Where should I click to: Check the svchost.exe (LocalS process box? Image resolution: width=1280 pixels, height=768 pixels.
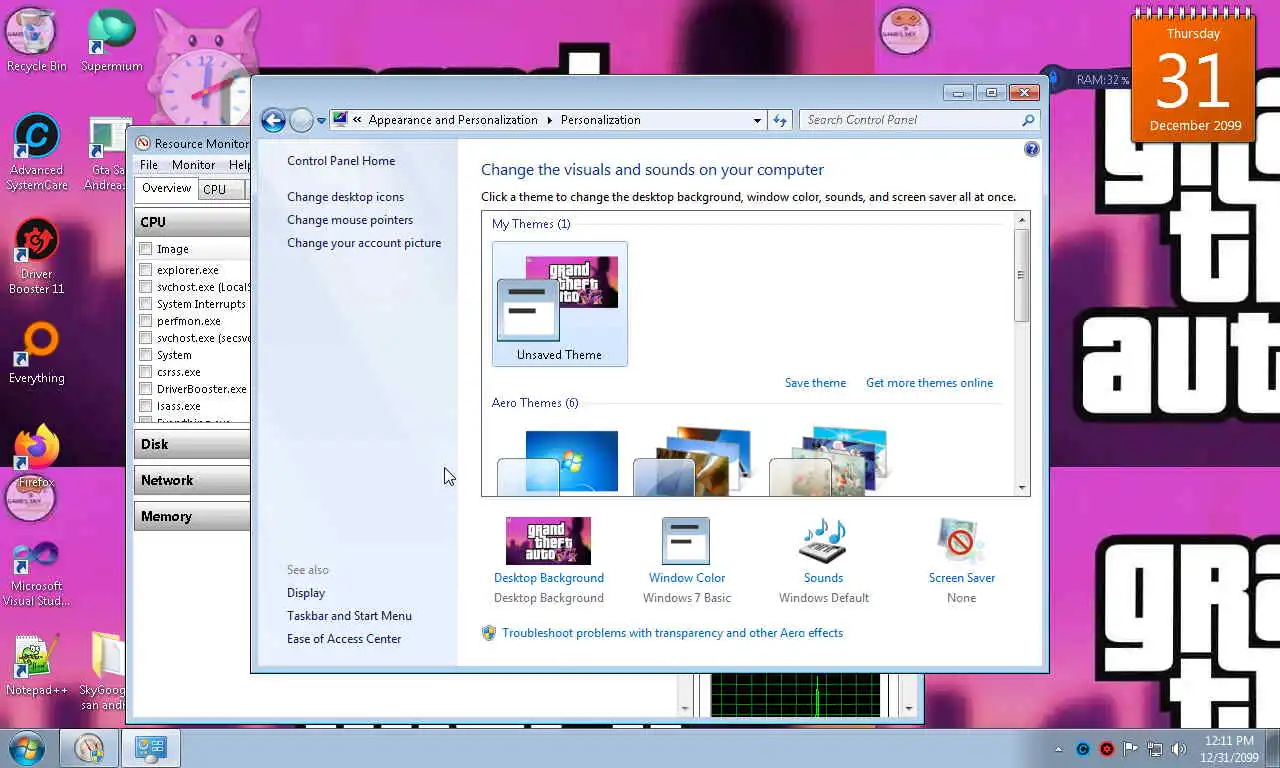146,287
